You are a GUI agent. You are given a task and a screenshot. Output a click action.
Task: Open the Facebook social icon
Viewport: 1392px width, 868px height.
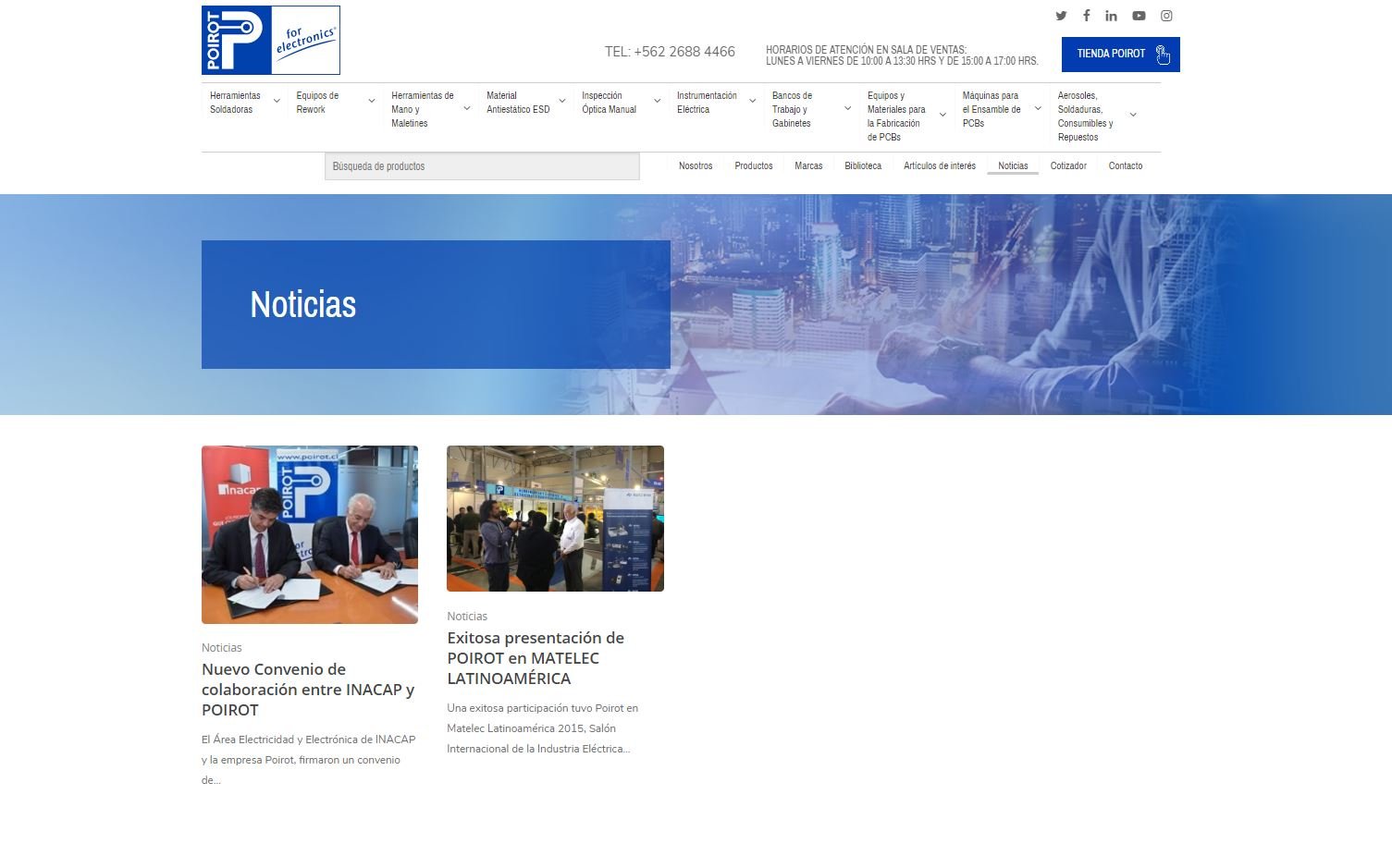pos(1086,16)
